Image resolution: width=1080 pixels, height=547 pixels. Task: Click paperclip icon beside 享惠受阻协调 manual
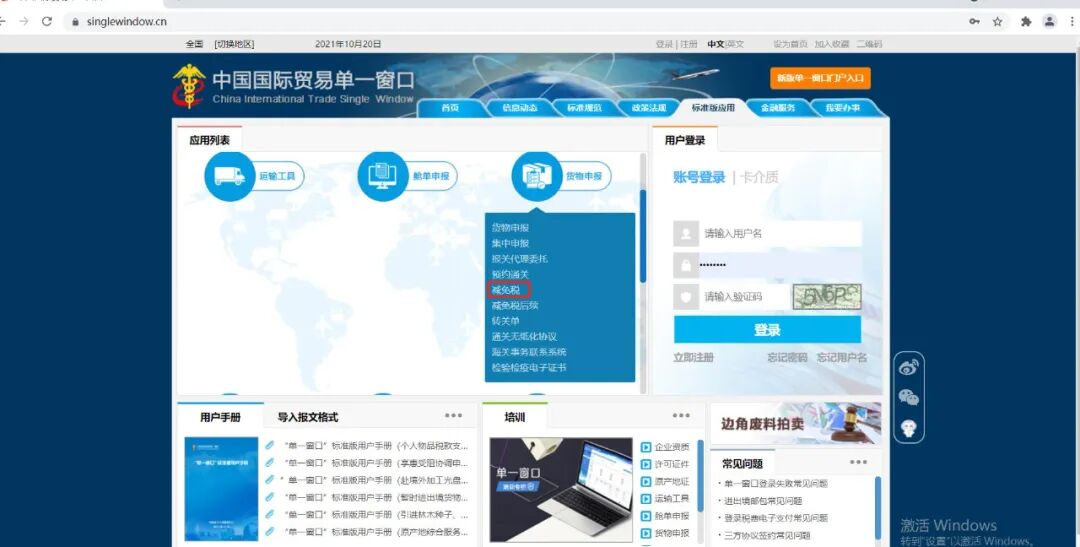click(270, 463)
